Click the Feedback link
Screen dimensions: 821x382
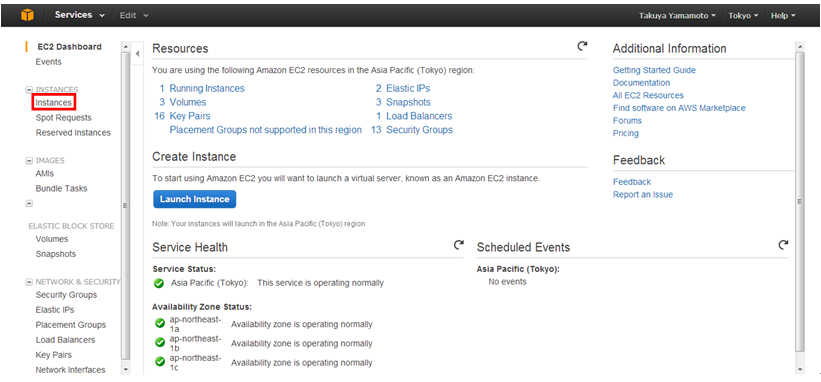point(632,182)
